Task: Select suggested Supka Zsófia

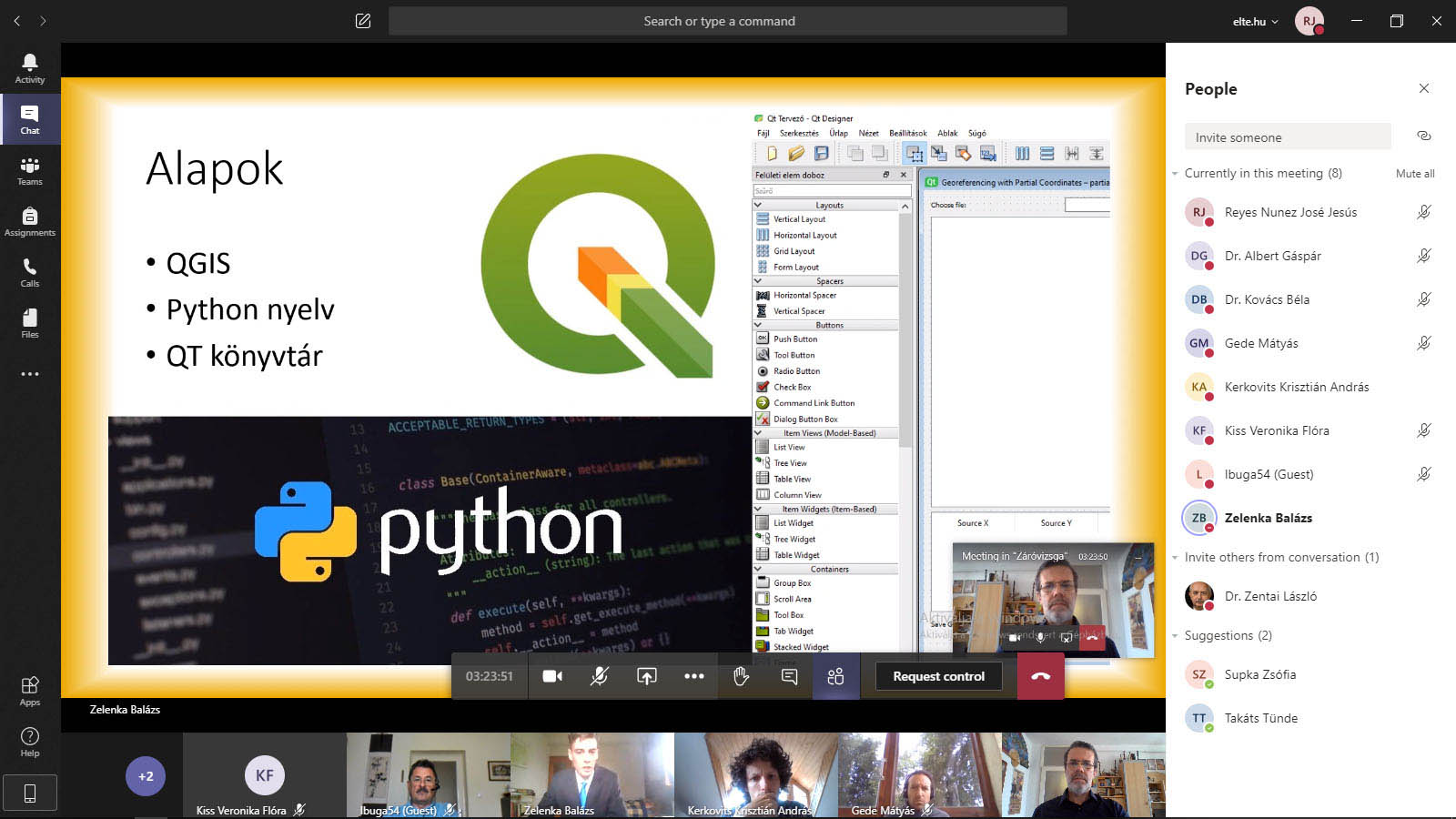Action: (x=1310, y=674)
